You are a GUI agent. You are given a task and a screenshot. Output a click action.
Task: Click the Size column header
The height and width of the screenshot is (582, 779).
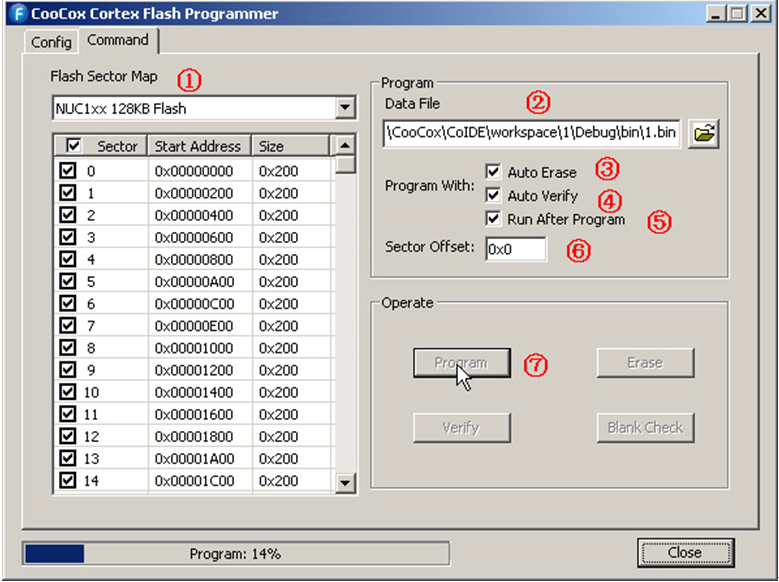291,146
